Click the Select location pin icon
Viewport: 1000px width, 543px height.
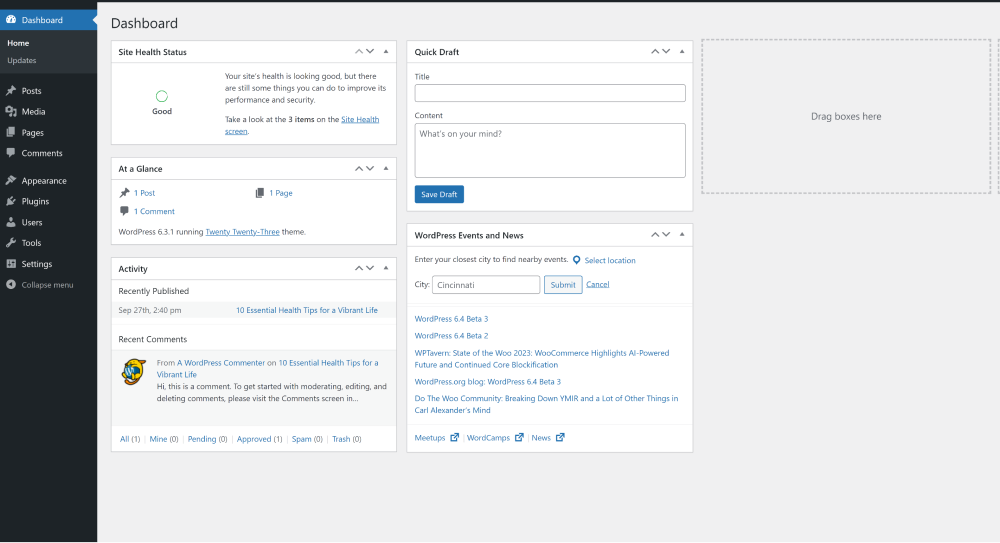(x=577, y=260)
